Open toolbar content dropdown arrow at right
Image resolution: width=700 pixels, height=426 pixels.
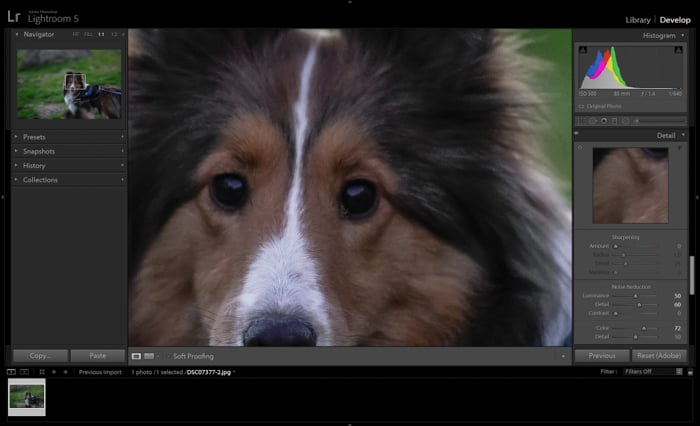point(563,356)
